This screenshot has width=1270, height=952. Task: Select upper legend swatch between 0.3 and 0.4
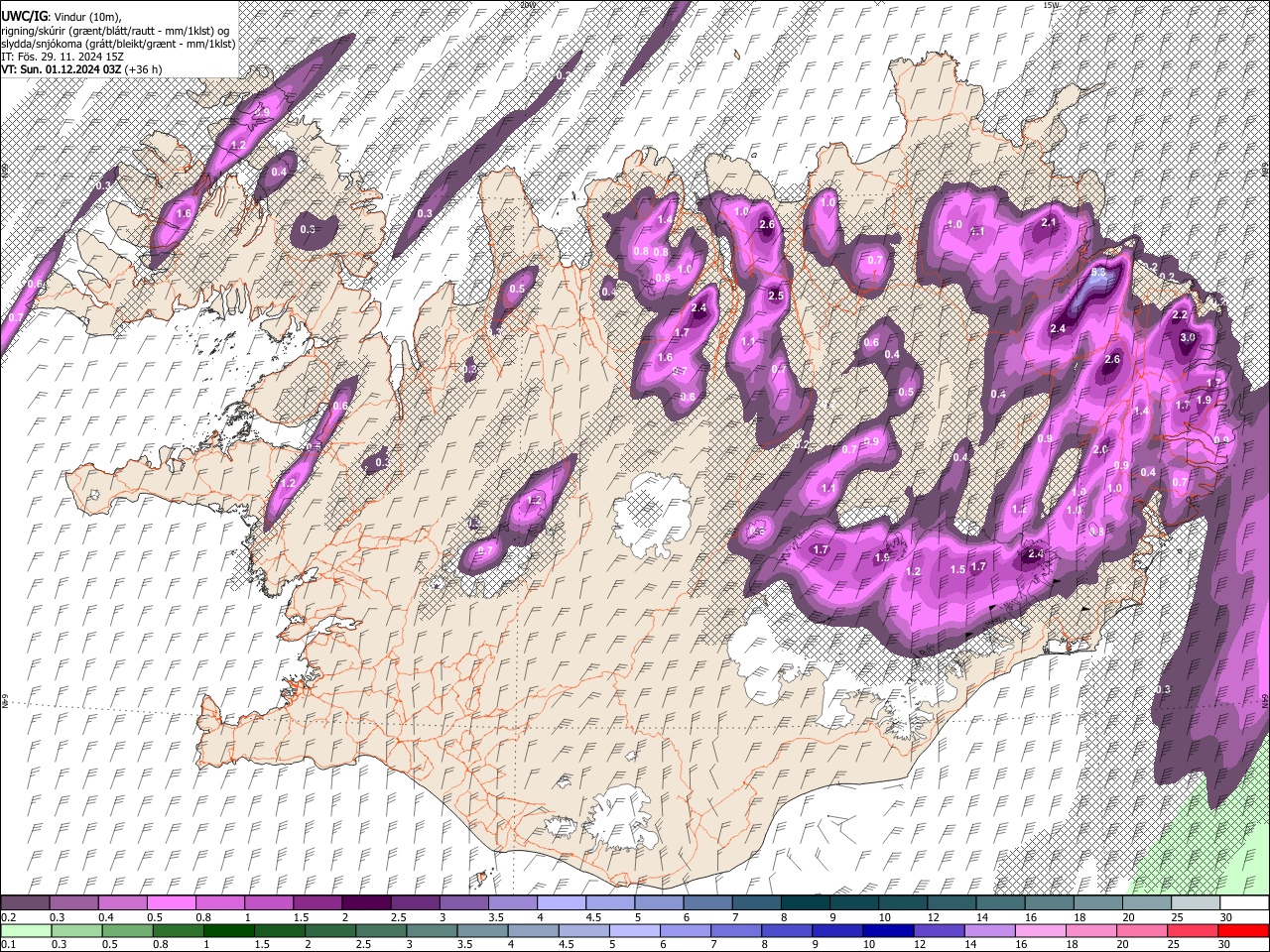[73, 902]
